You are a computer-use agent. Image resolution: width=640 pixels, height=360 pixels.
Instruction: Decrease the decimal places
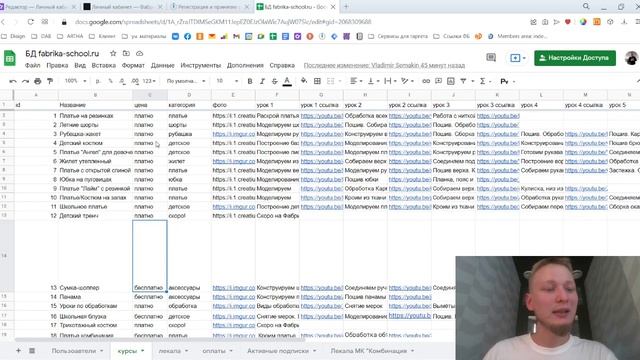pos(122,81)
